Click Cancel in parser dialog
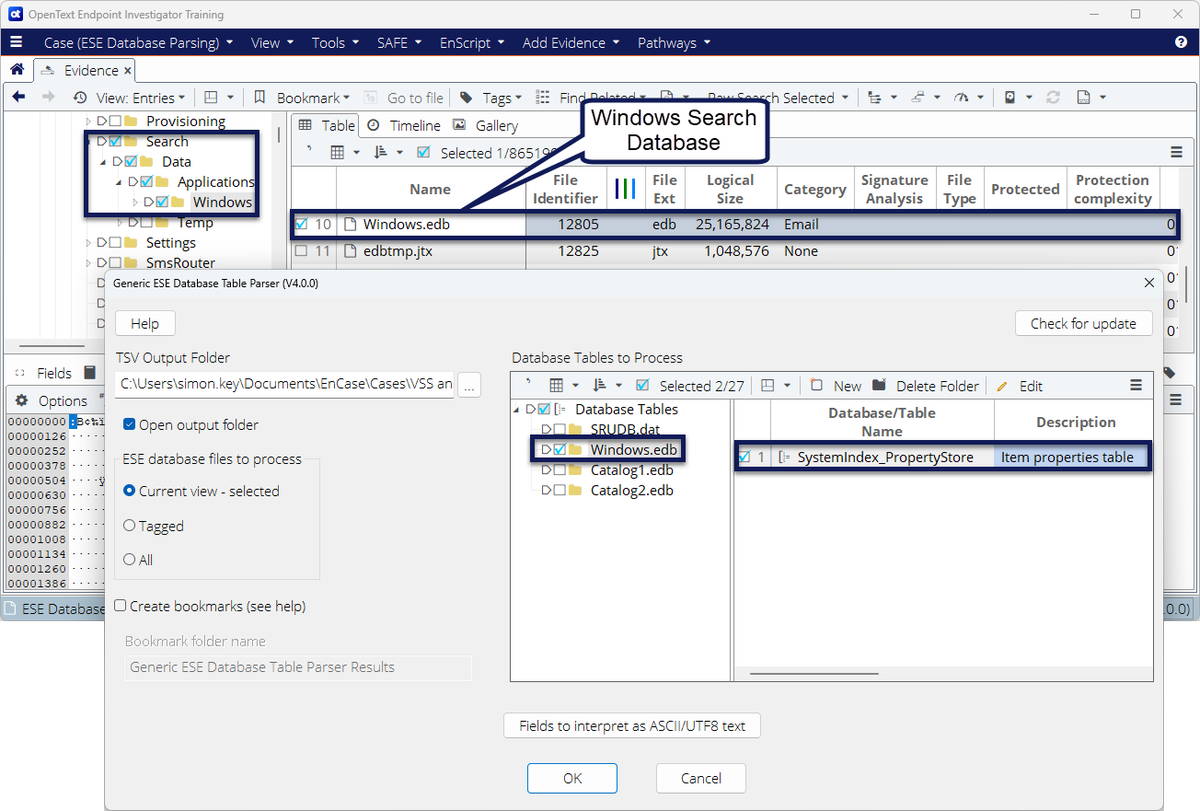The height and width of the screenshot is (811, 1200). [x=701, y=778]
